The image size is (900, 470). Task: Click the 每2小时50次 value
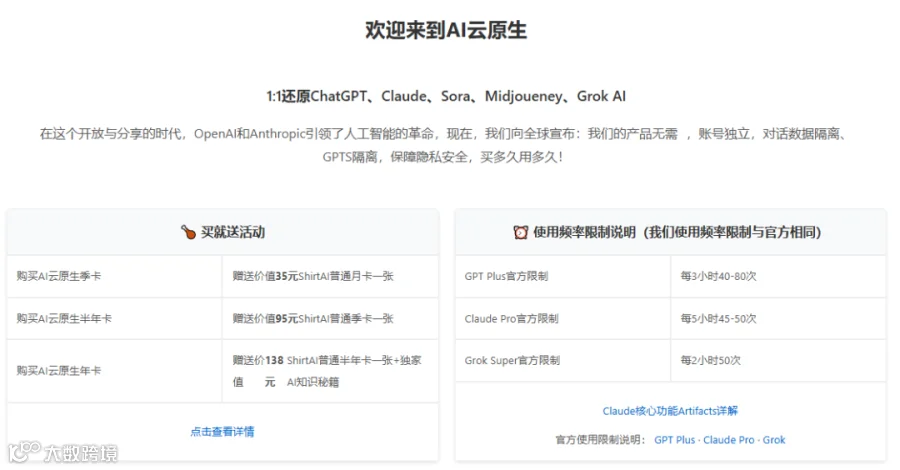(711, 360)
